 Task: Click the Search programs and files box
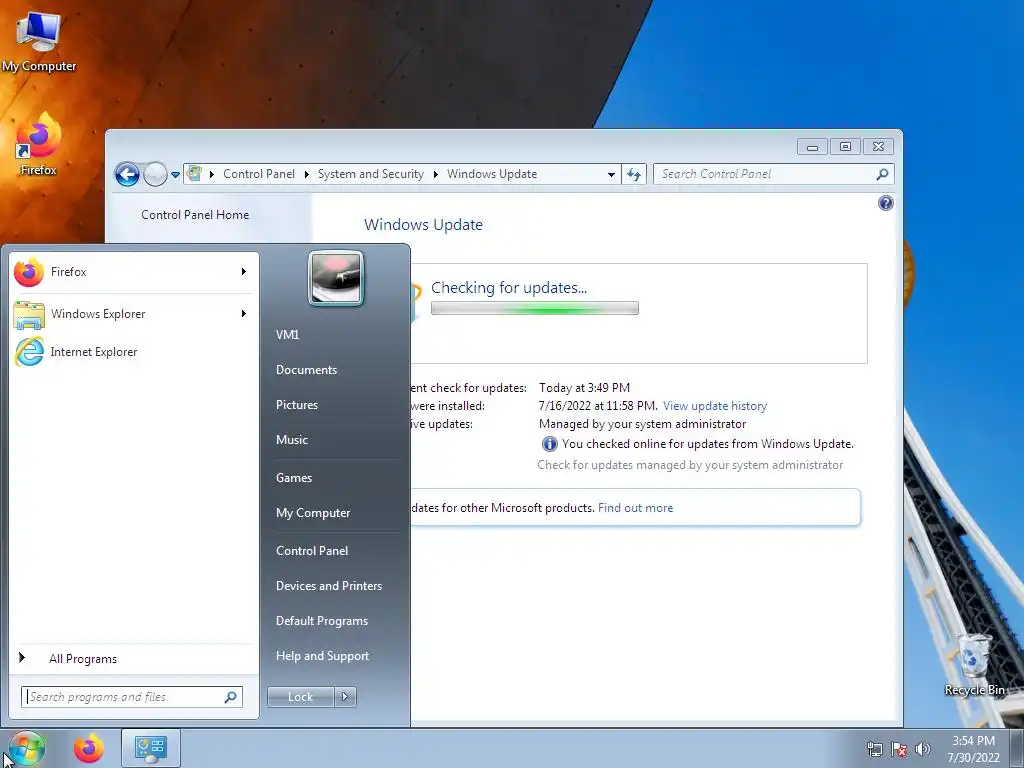[x=131, y=697]
